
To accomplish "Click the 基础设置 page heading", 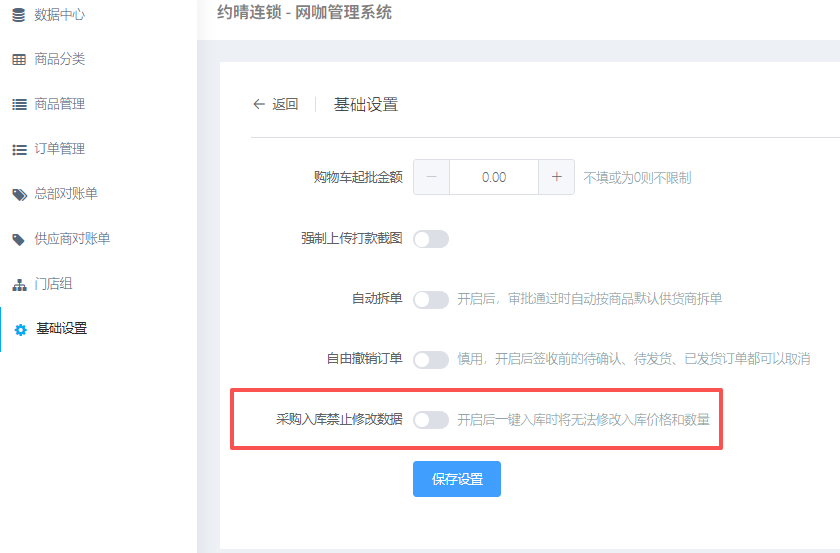I will tap(366, 104).
